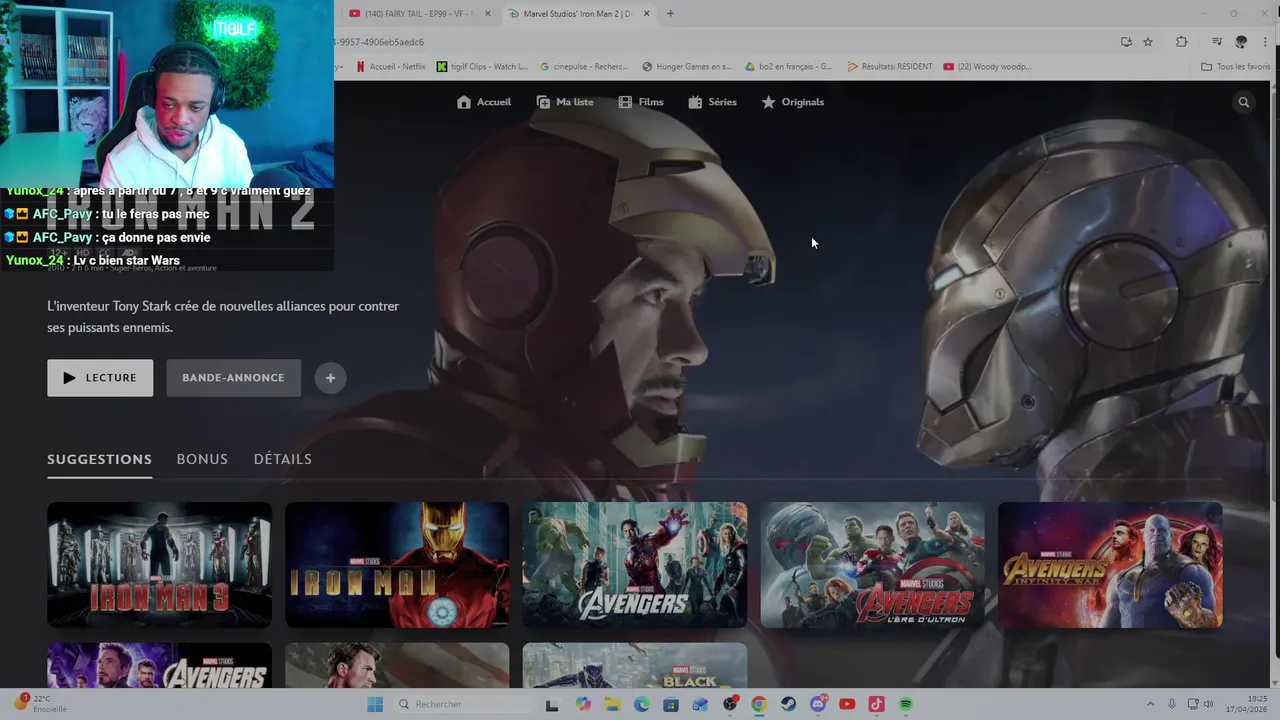Open a new browser tab with plus

pyautogui.click(x=670, y=13)
